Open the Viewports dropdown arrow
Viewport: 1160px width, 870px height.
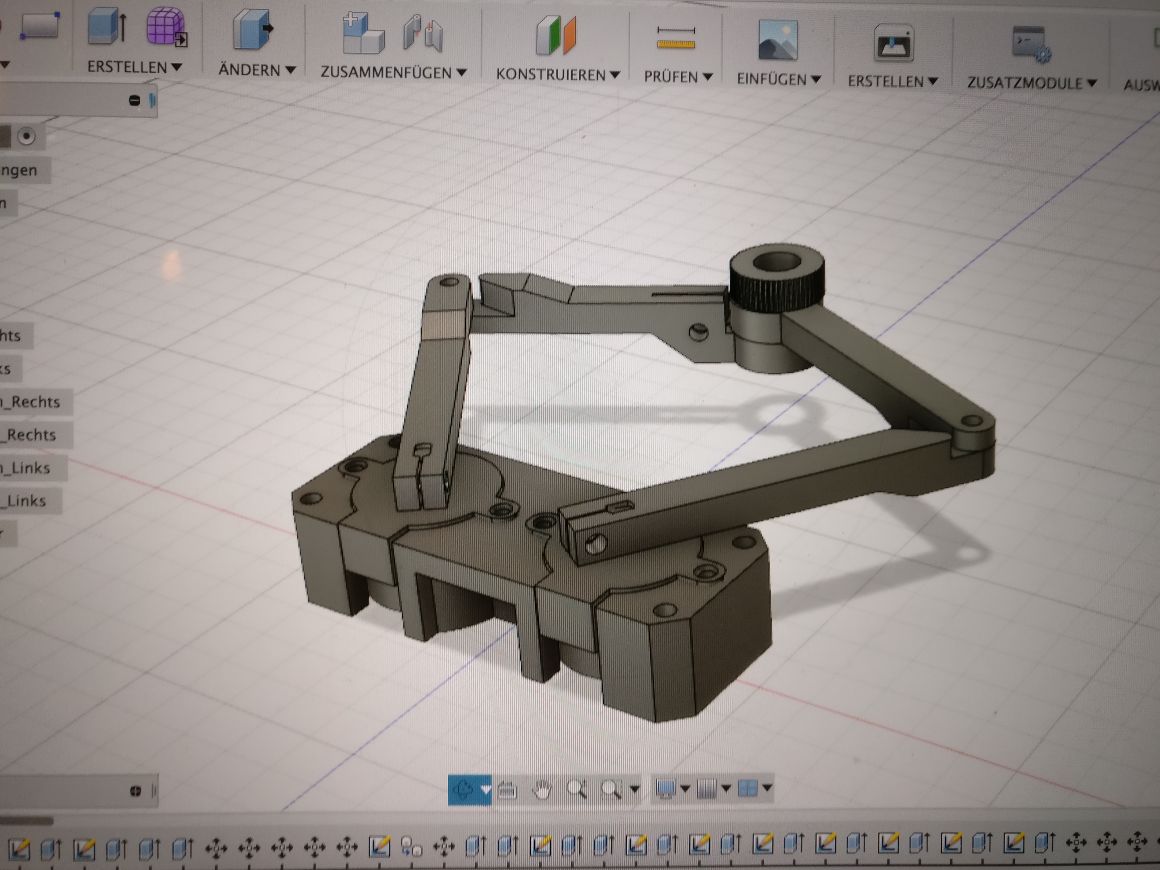click(767, 788)
